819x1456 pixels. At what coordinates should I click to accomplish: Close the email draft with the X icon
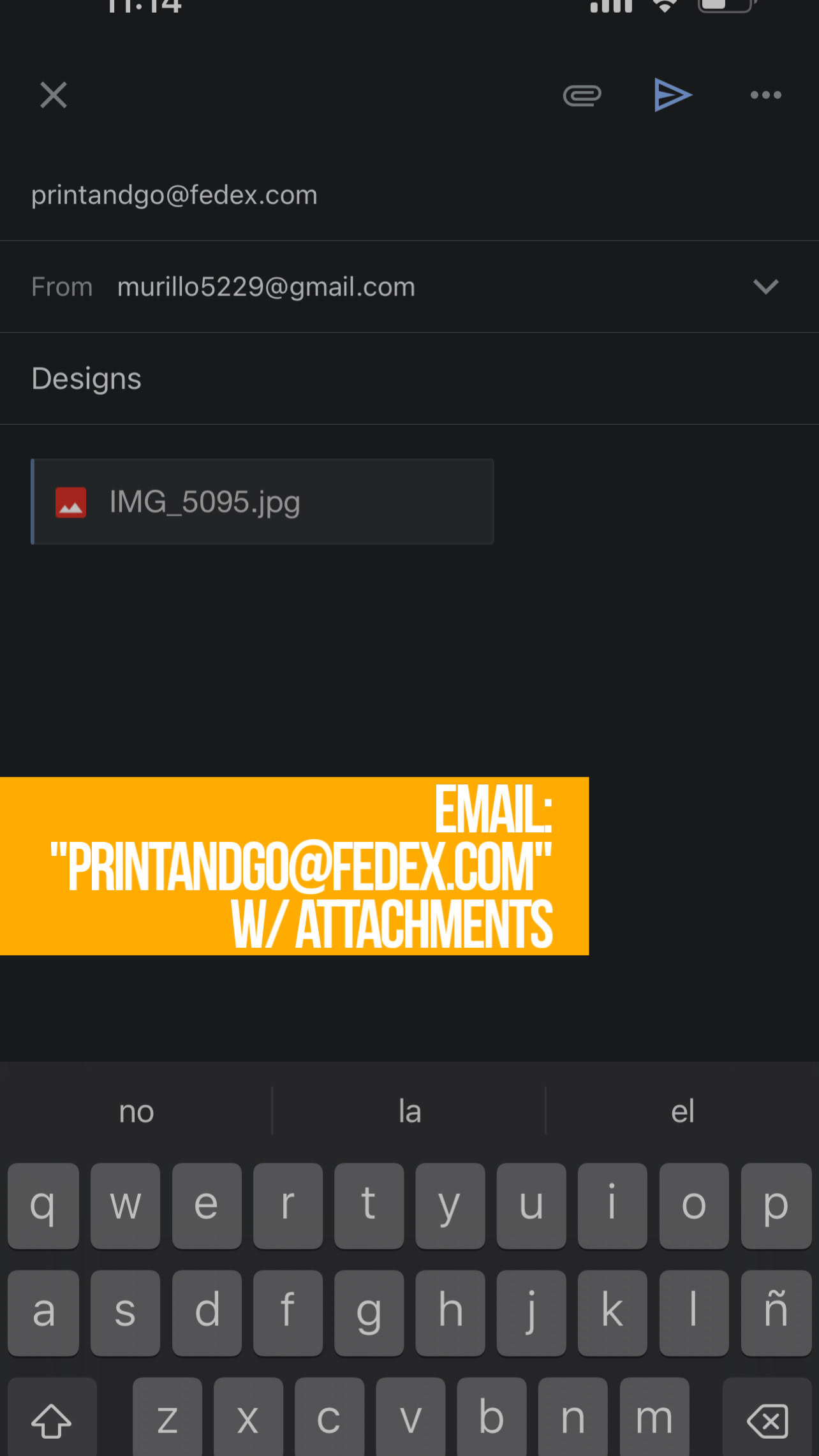(x=54, y=96)
